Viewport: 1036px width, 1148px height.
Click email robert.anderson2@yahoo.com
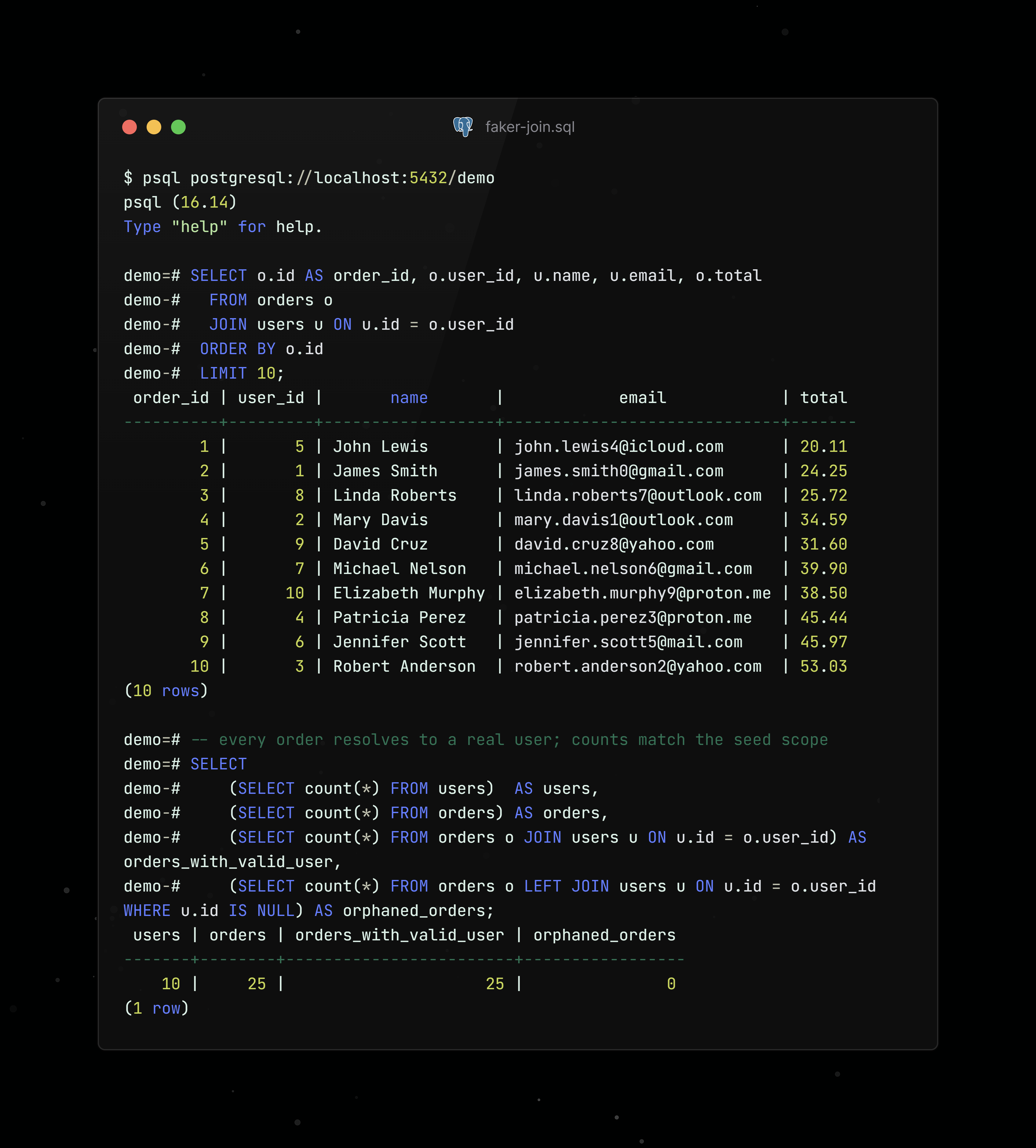637,667
